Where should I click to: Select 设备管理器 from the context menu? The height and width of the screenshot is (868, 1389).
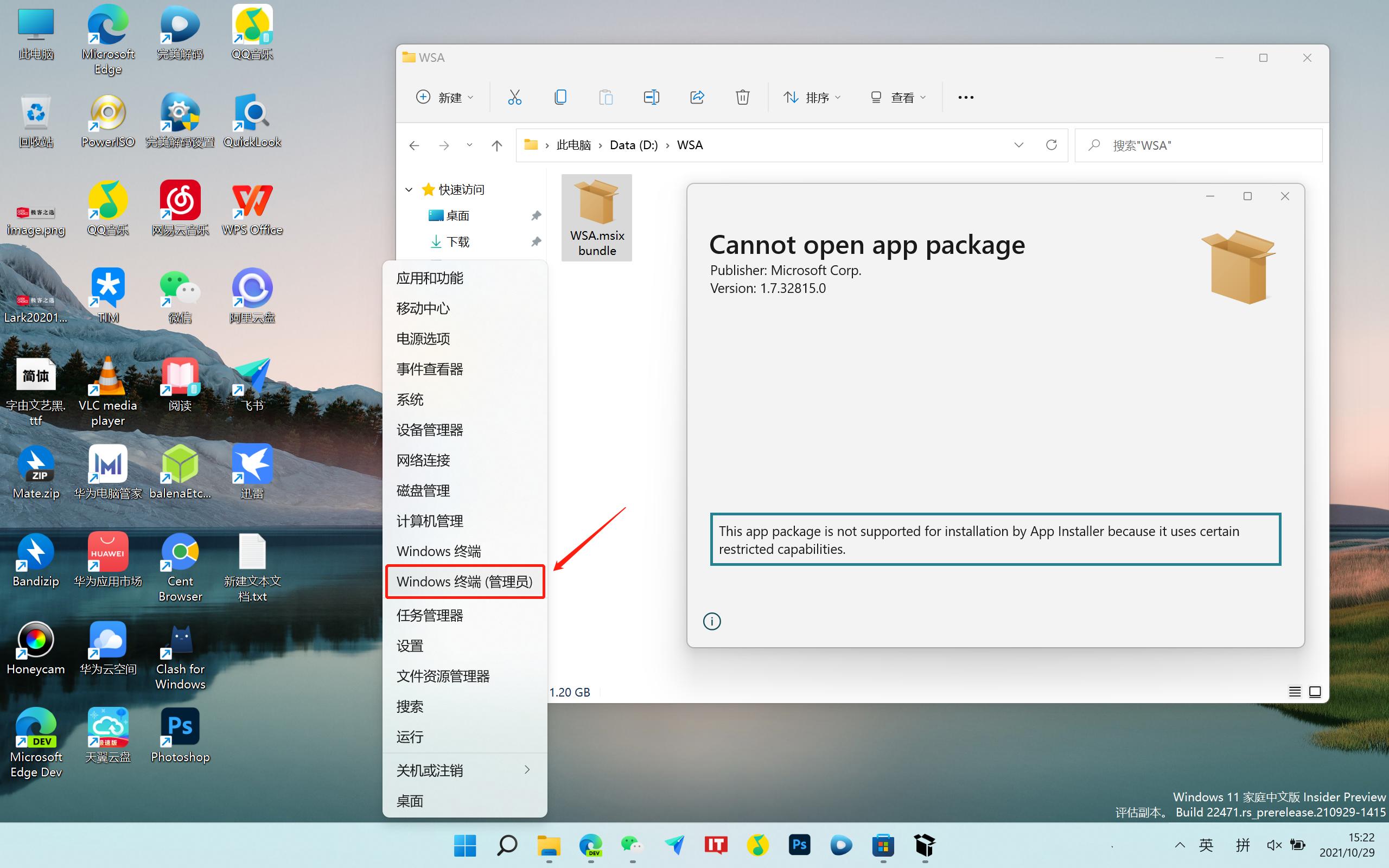(429, 430)
